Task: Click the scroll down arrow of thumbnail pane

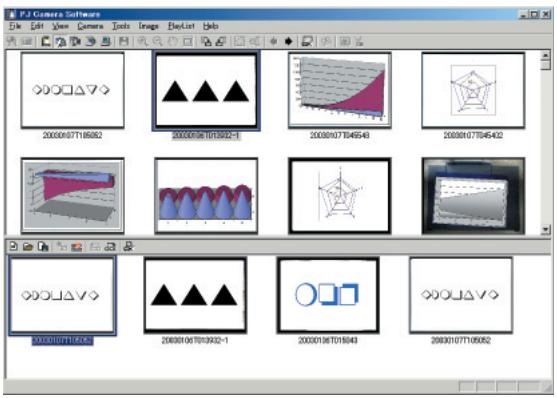Action: [x=545, y=229]
